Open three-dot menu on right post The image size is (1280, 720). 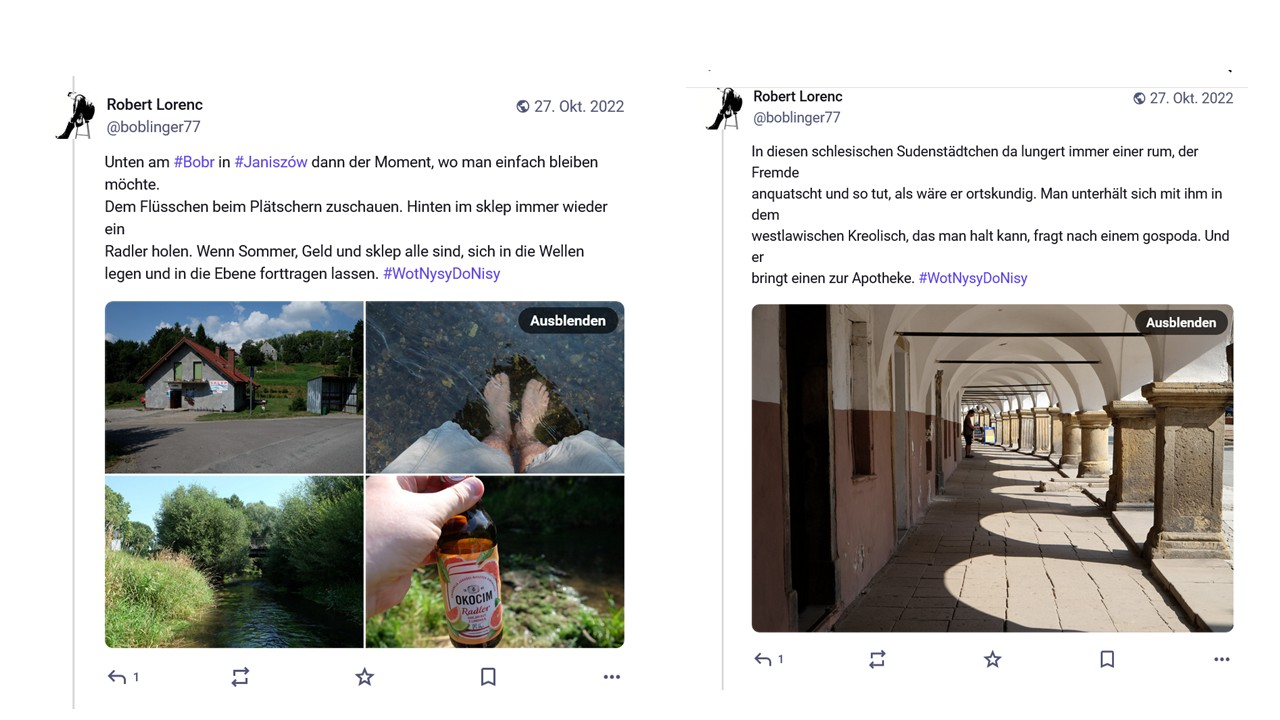[1221, 659]
